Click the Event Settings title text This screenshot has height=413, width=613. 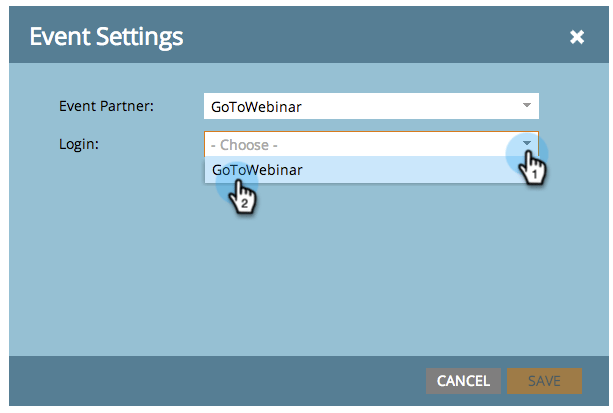pos(106,37)
